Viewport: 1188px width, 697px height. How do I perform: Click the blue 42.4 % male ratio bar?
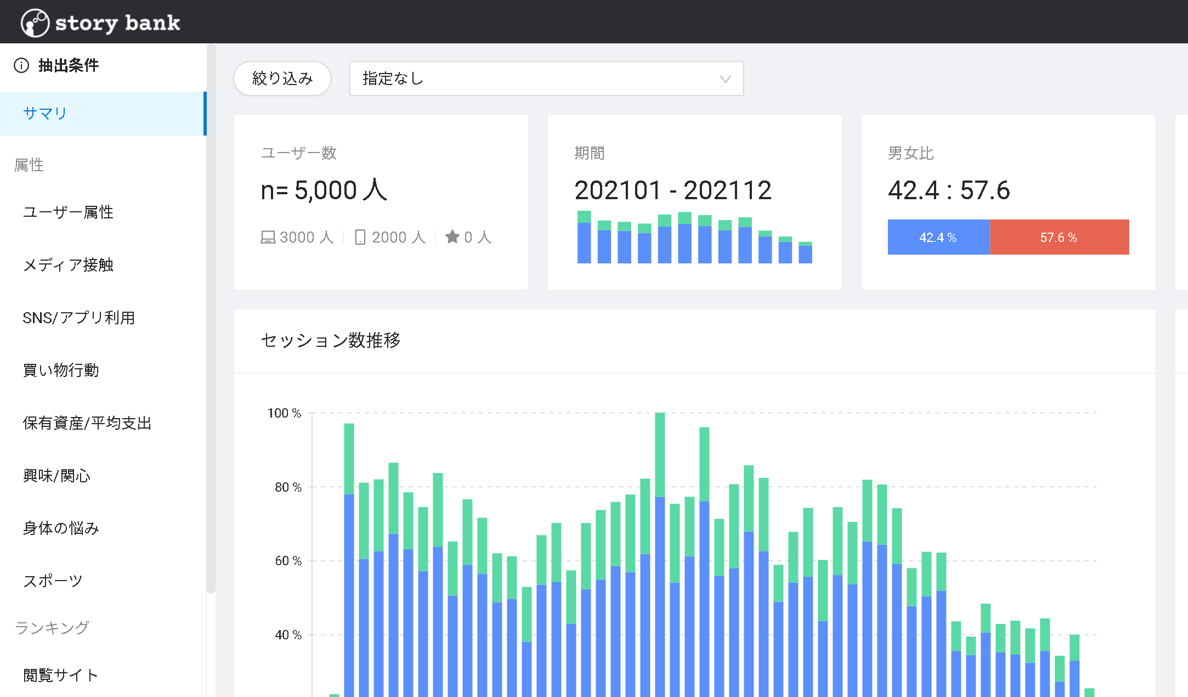939,237
